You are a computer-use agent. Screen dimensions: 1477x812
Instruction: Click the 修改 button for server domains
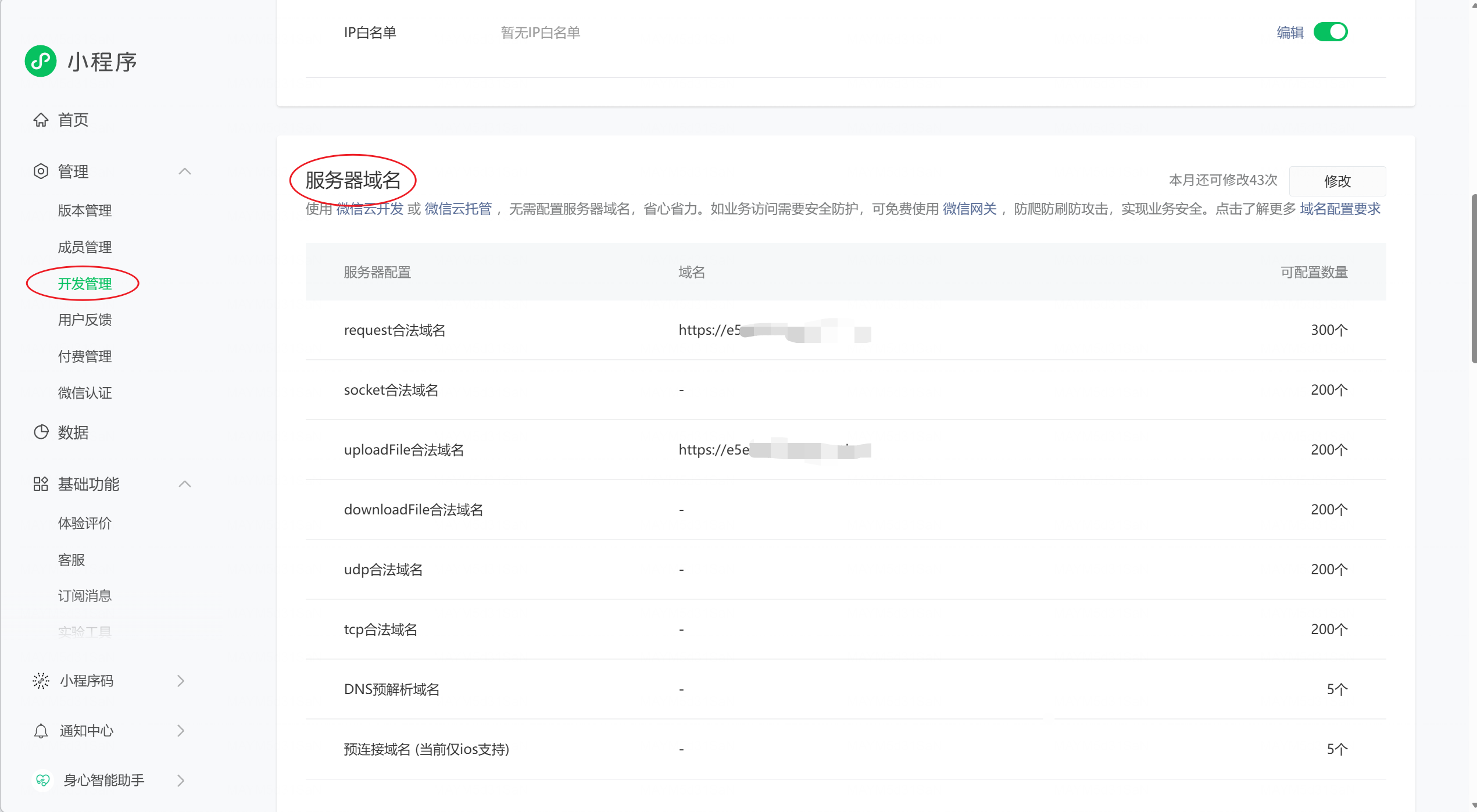1337,181
